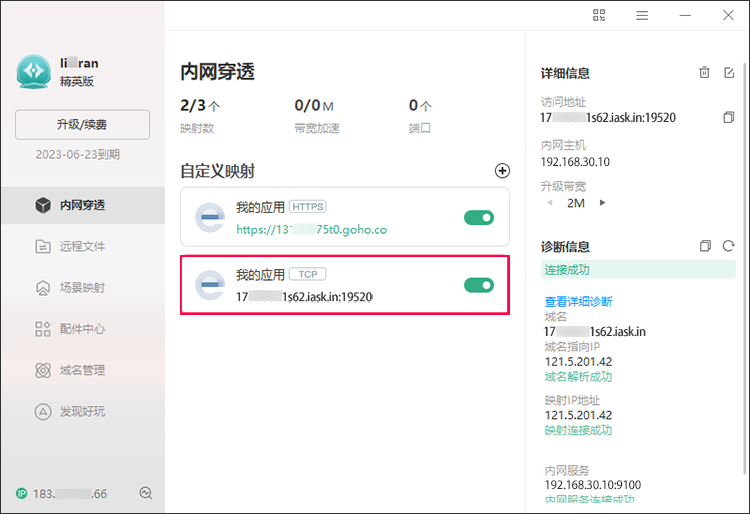The height and width of the screenshot is (514, 750).
Task: Click the 场景映射 icon
Action: [43, 288]
